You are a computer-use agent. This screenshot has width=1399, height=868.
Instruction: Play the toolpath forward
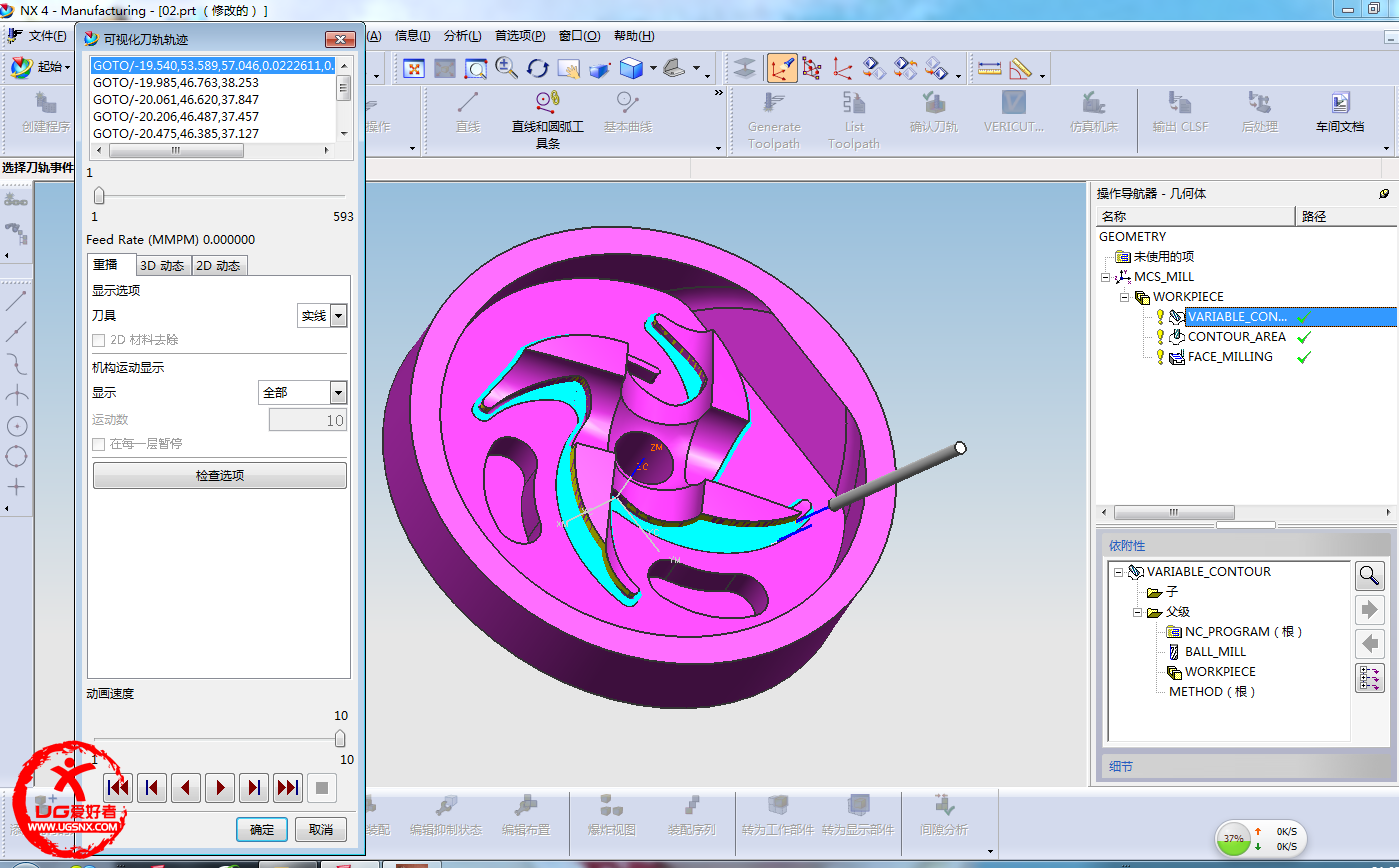pyautogui.click(x=220, y=788)
